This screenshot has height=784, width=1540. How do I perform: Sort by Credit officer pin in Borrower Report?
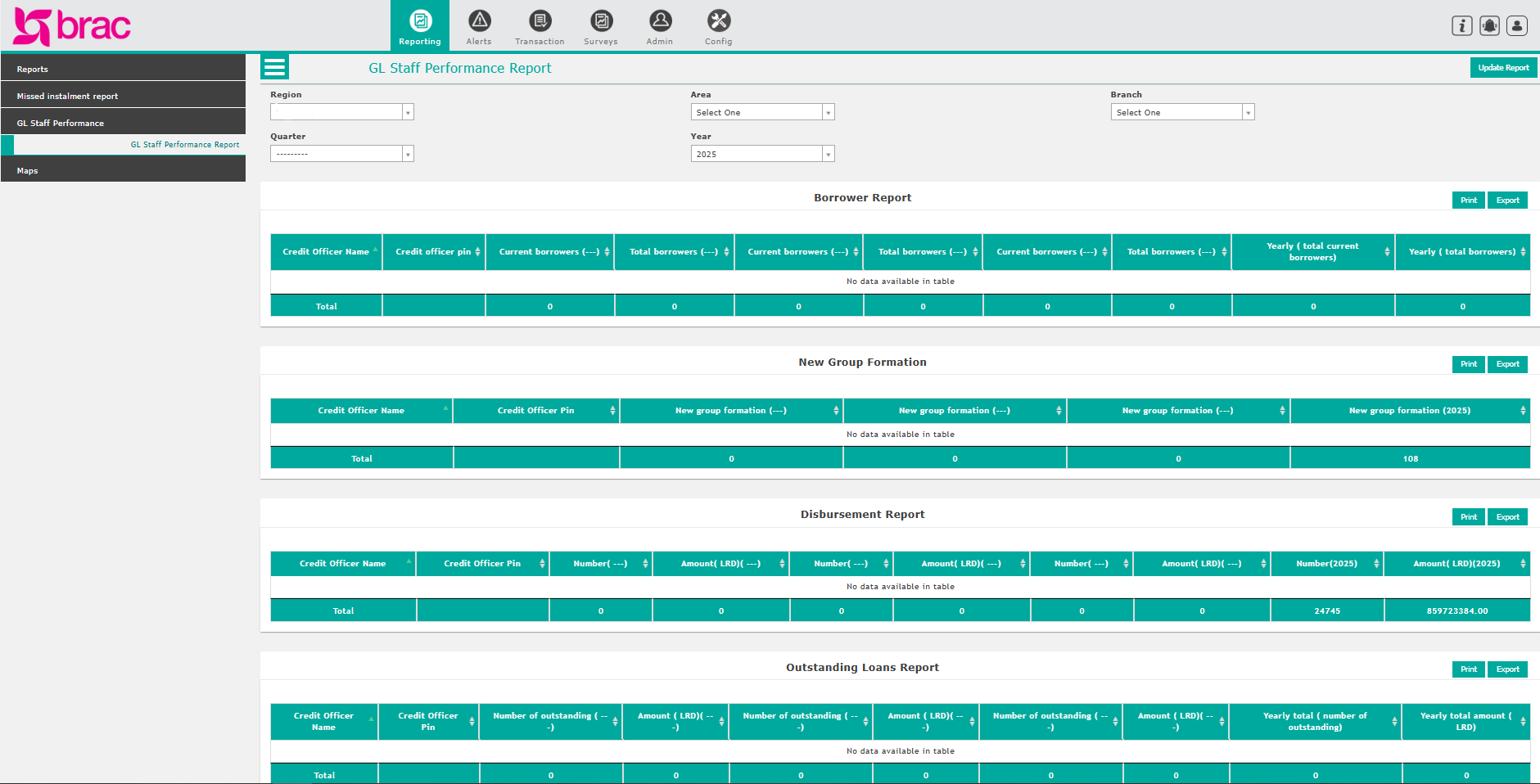(433, 252)
